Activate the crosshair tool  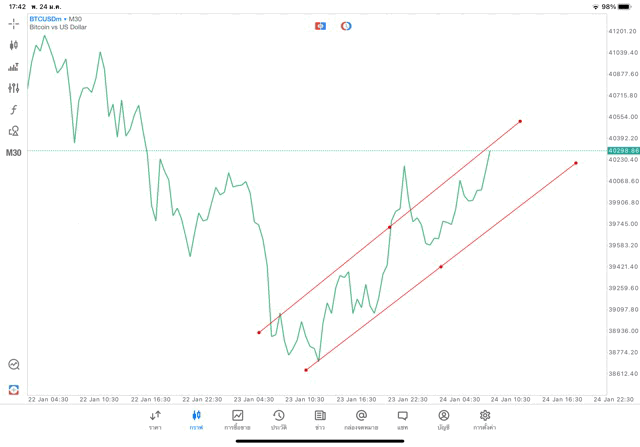point(14,23)
